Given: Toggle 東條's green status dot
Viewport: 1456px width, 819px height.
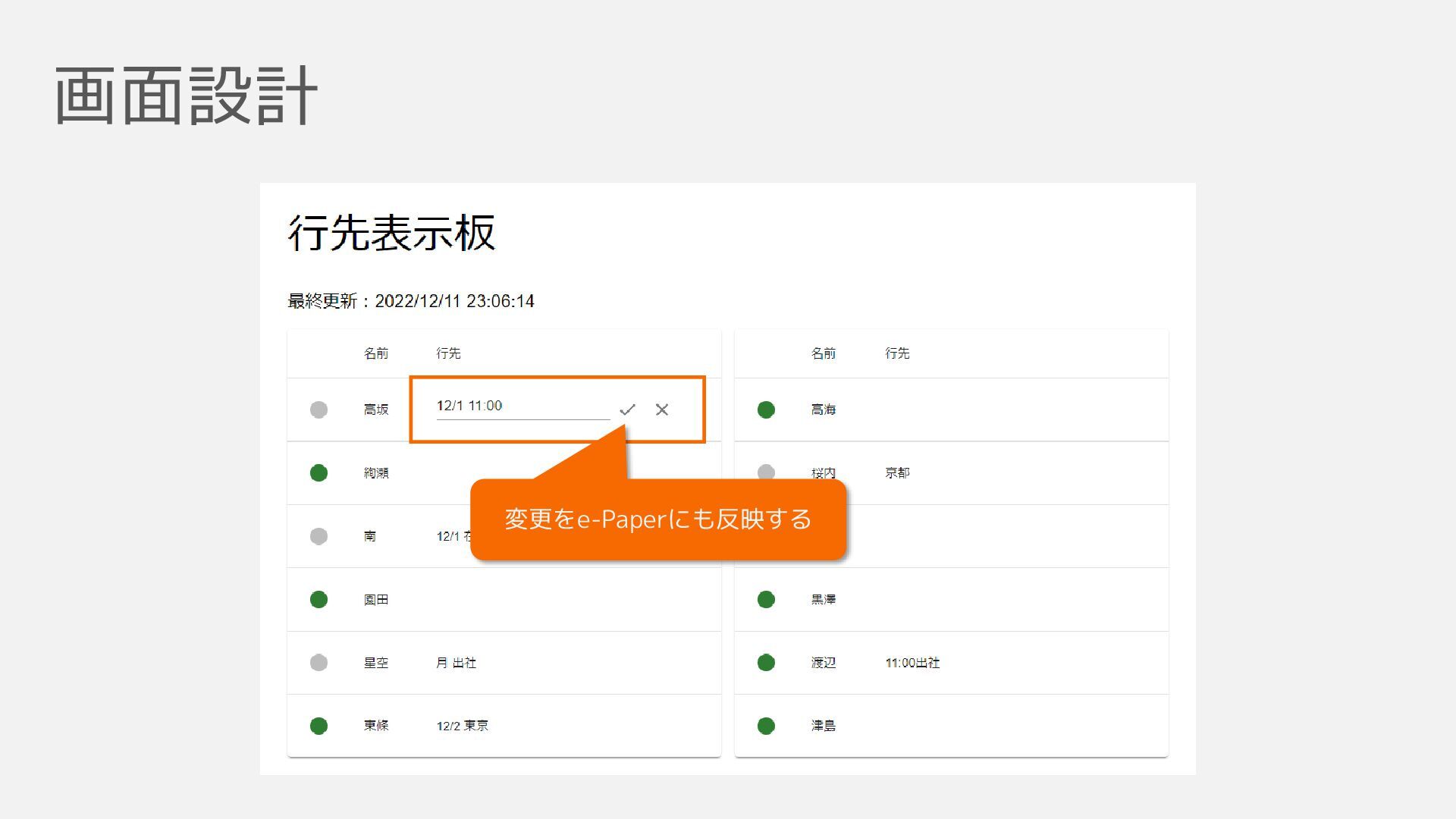Looking at the screenshot, I should [x=318, y=726].
